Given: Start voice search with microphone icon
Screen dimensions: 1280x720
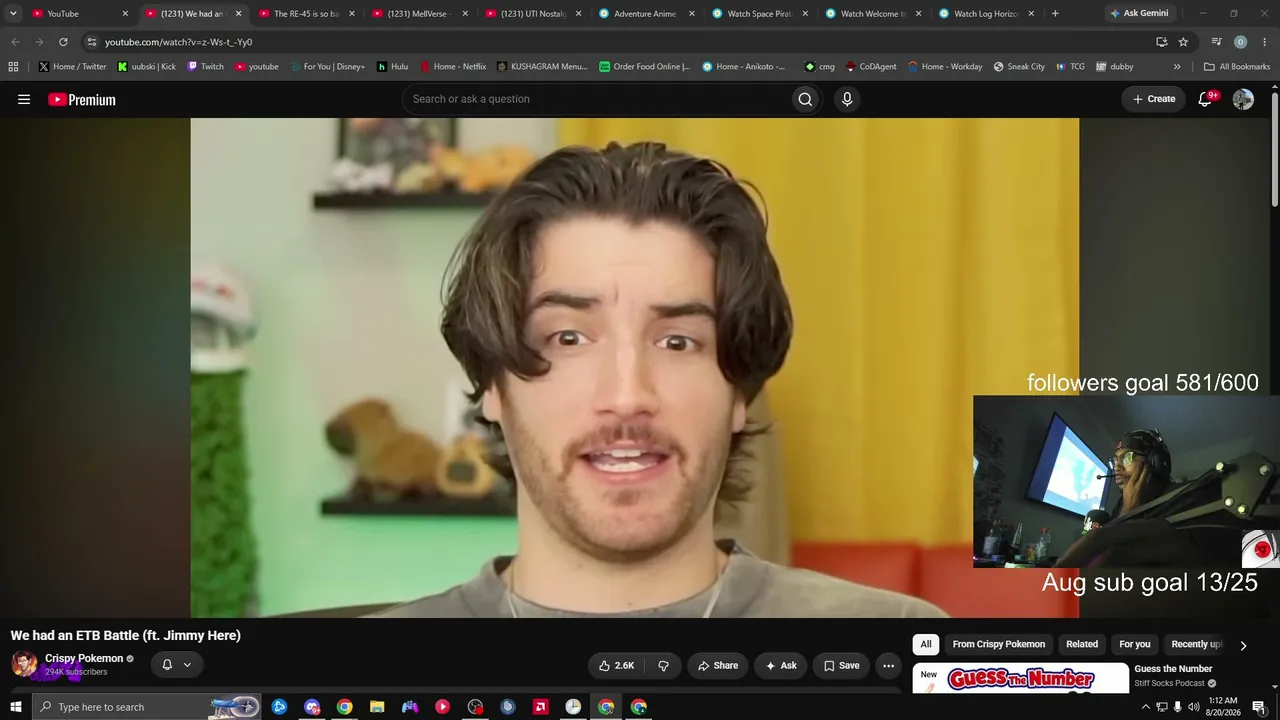Looking at the screenshot, I should 847,99.
